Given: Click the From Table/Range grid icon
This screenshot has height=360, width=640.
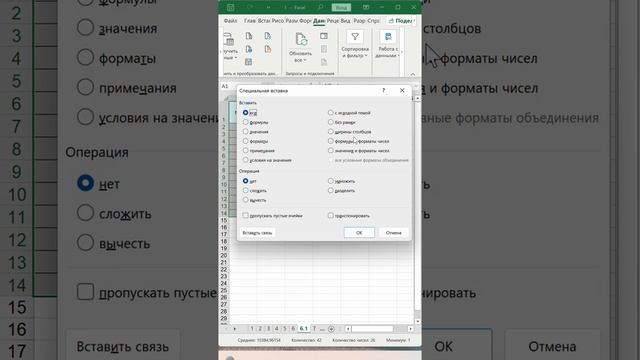Looking at the screenshot, I should pyautogui.click(x=249, y=62).
